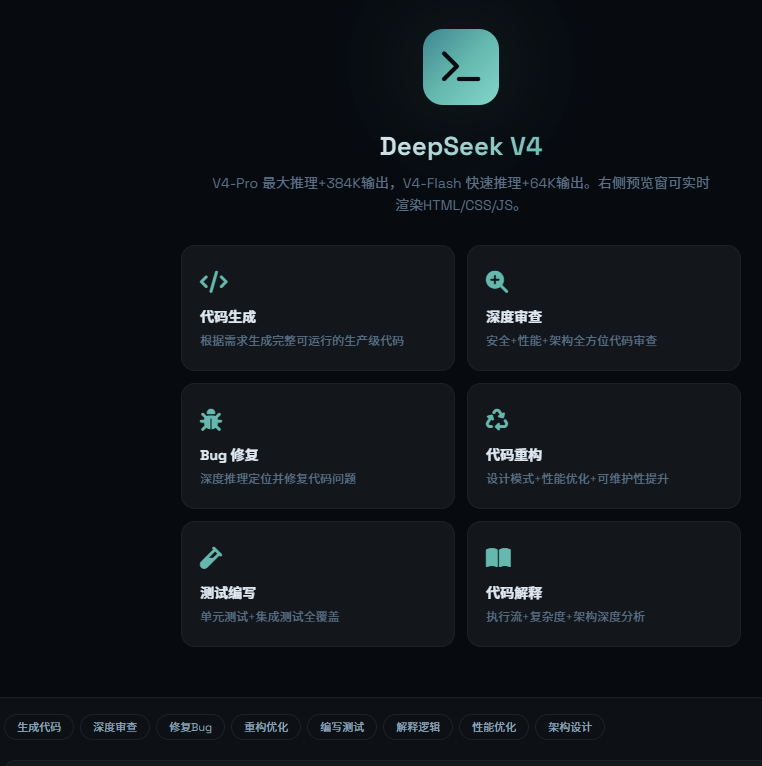Click the magnifier plus icon in 深度审查 card
The height and width of the screenshot is (766, 762).
[497, 282]
